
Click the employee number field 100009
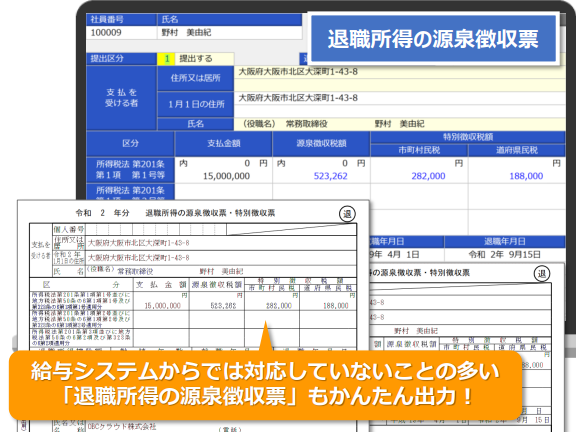coord(122,33)
